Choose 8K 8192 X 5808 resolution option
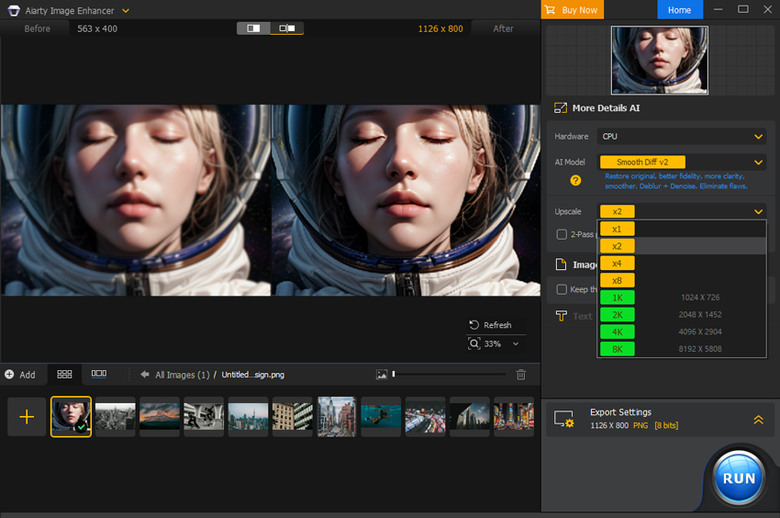The image size is (780, 518). (x=682, y=349)
